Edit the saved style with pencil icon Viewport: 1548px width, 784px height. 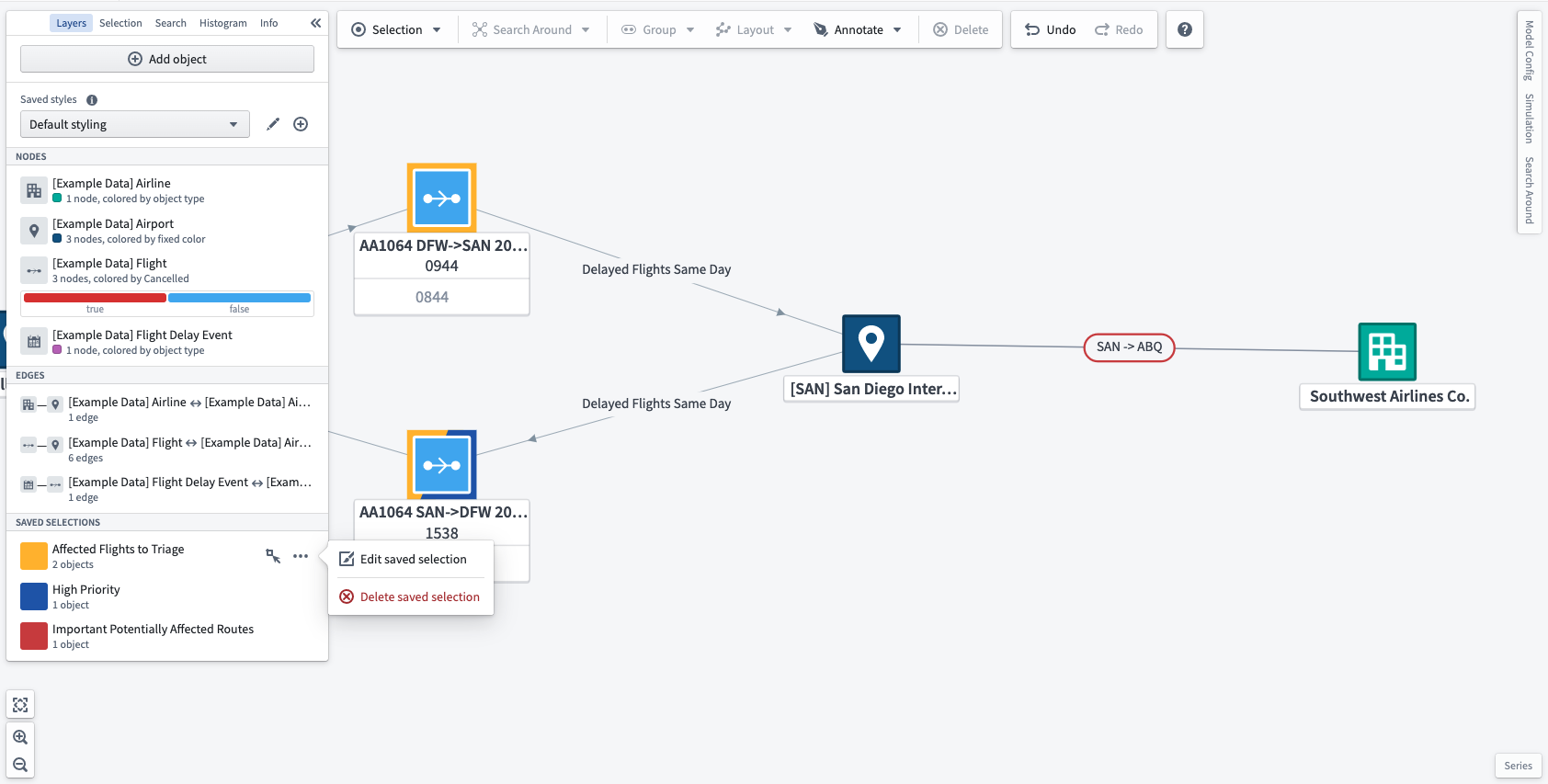273,124
